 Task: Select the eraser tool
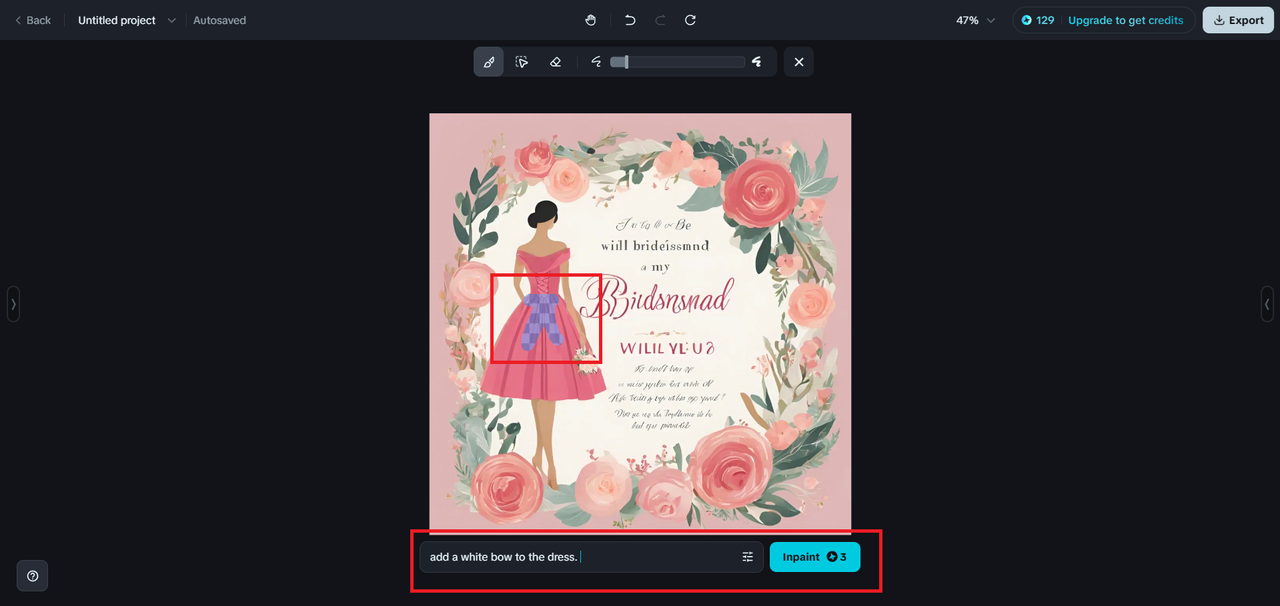[555, 62]
